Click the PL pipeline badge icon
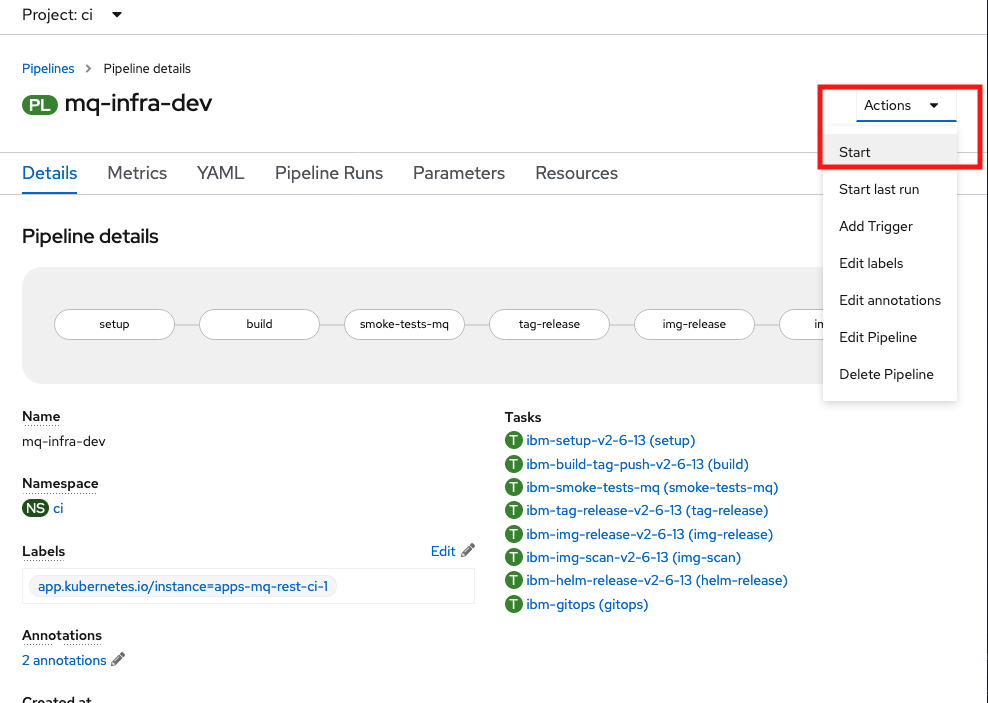Screen dimensions: 988x703 point(40,105)
